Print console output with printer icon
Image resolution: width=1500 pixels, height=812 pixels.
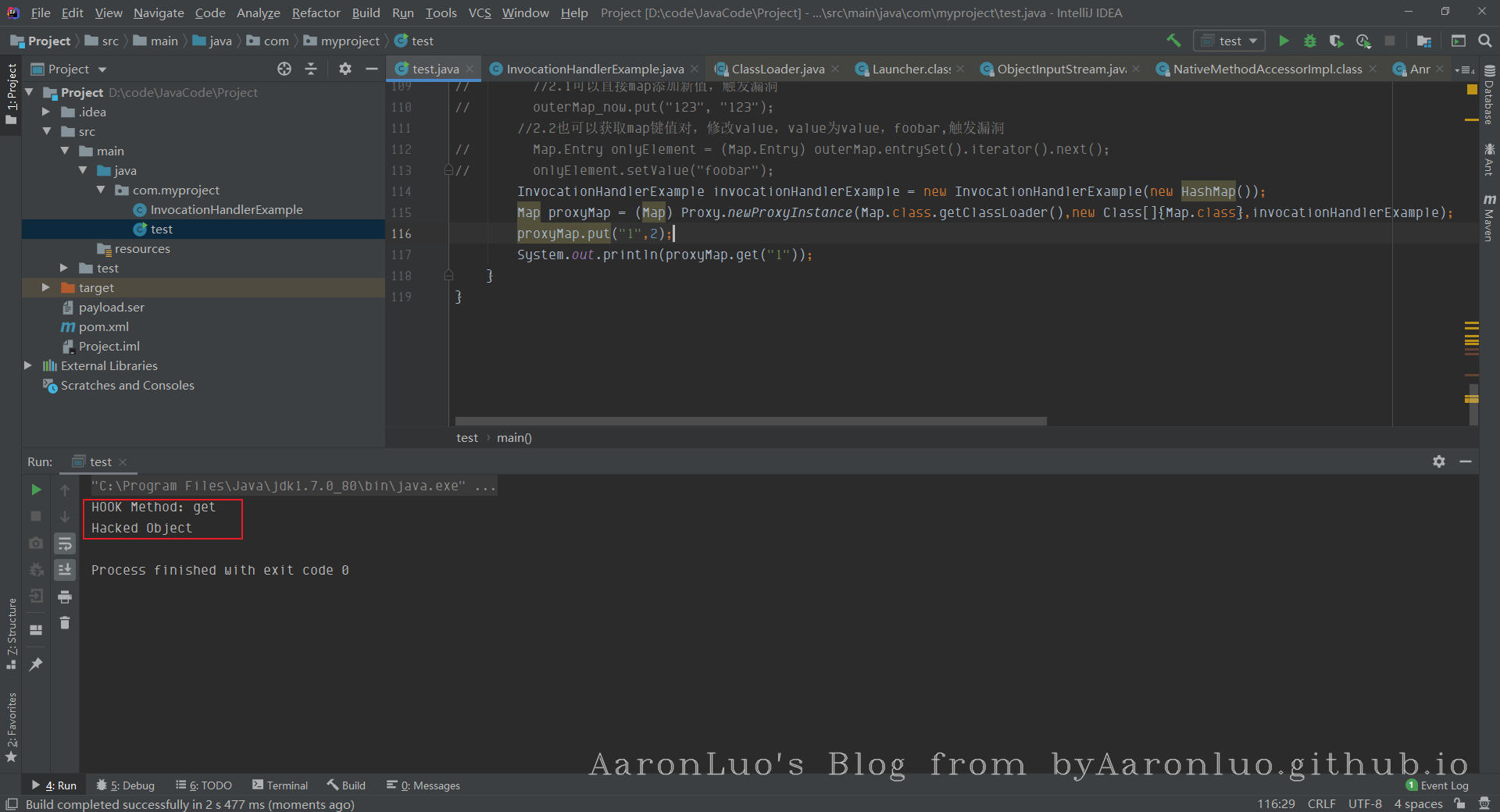click(x=65, y=597)
